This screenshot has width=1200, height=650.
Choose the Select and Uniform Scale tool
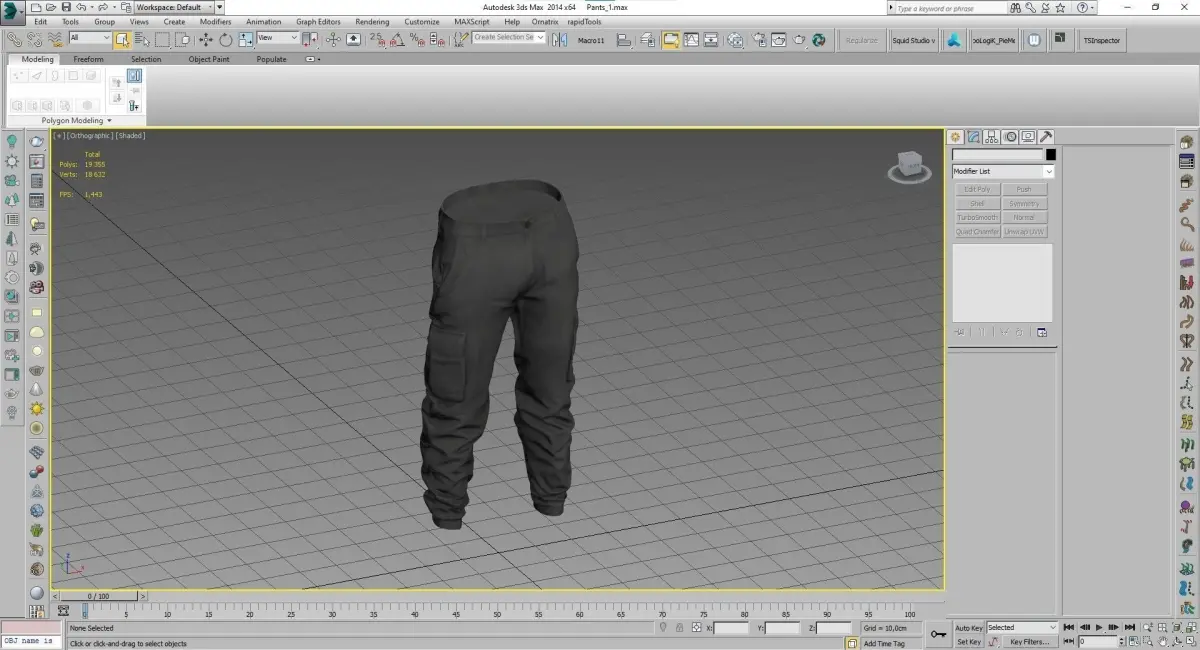pyautogui.click(x=246, y=40)
